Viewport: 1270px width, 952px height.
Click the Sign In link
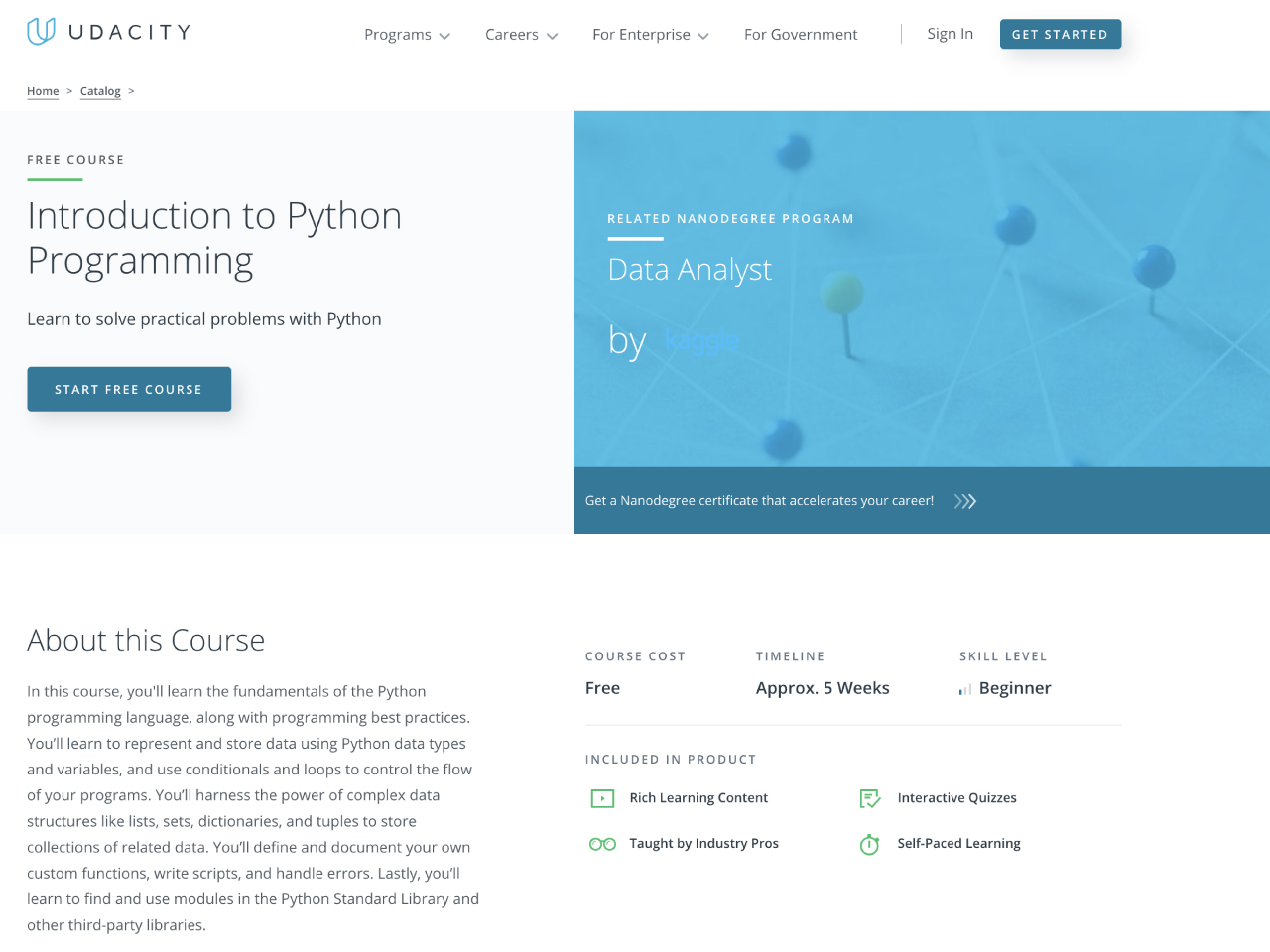(x=950, y=34)
